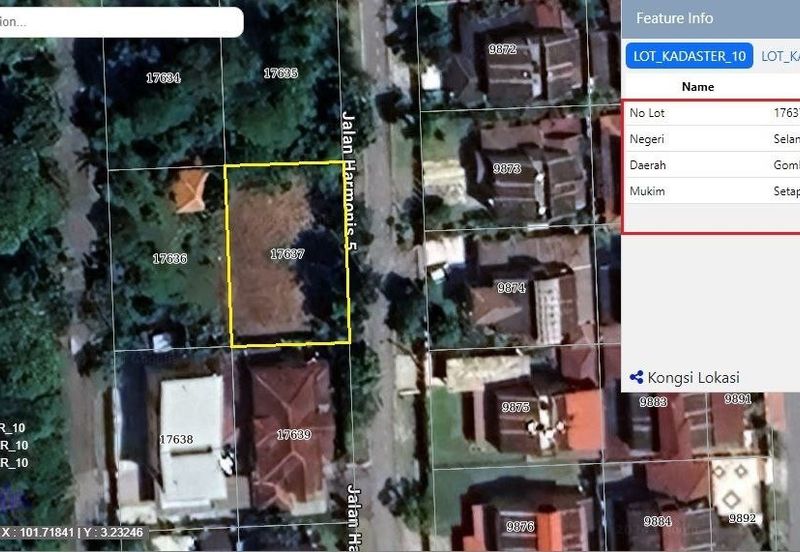The image size is (800, 552).
Task: Click the X Y coordinate readout
Action: tap(72, 533)
